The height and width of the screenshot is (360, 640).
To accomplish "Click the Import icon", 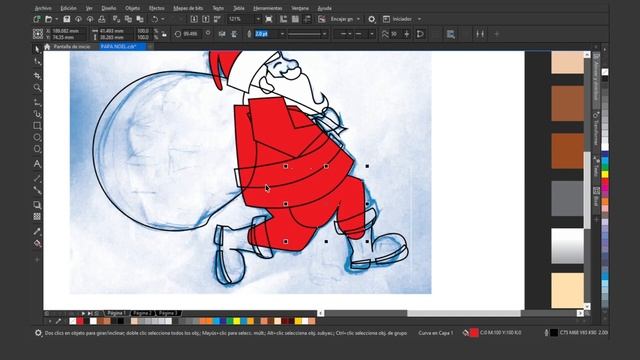I will click(194, 19).
